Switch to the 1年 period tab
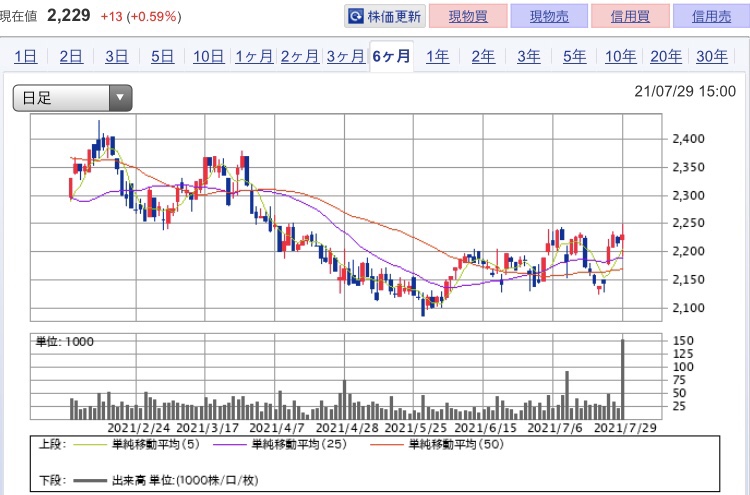Image resolution: width=750 pixels, height=495 pixels. (438, 56)
